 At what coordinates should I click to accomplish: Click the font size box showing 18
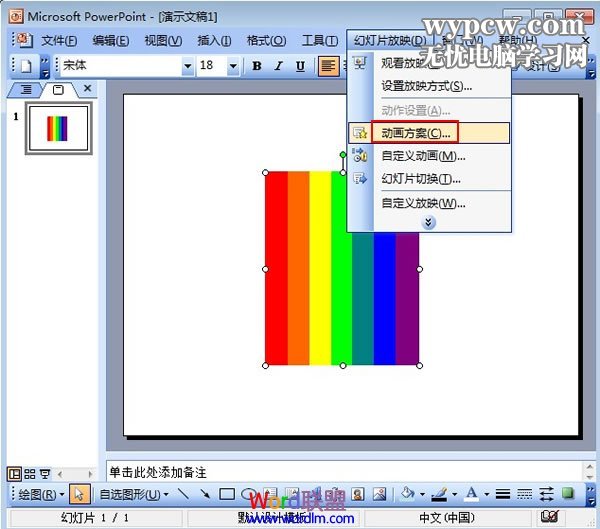coord(212,66)
